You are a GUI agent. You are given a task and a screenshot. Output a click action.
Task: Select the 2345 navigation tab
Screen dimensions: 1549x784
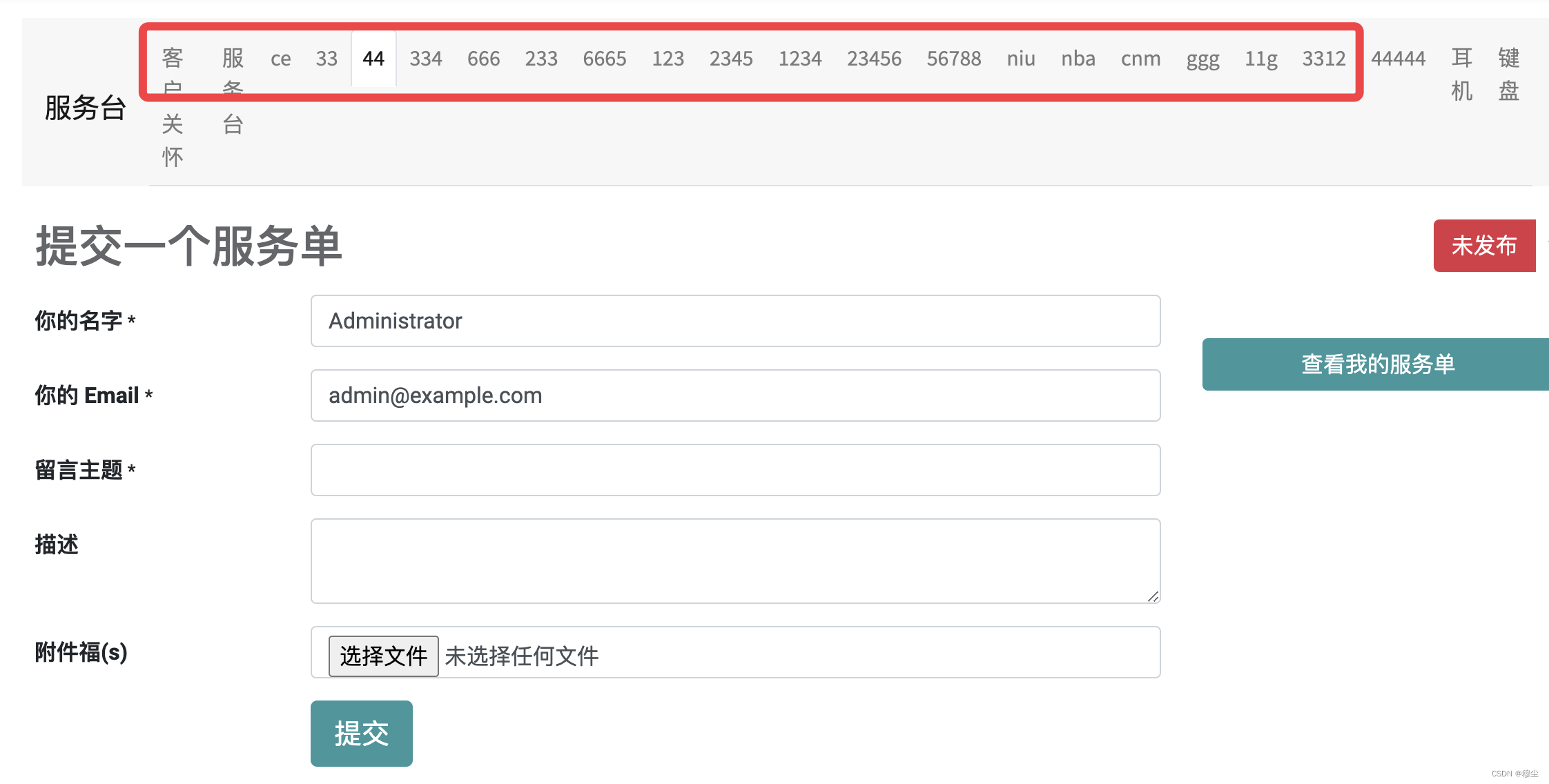(730, 59)
